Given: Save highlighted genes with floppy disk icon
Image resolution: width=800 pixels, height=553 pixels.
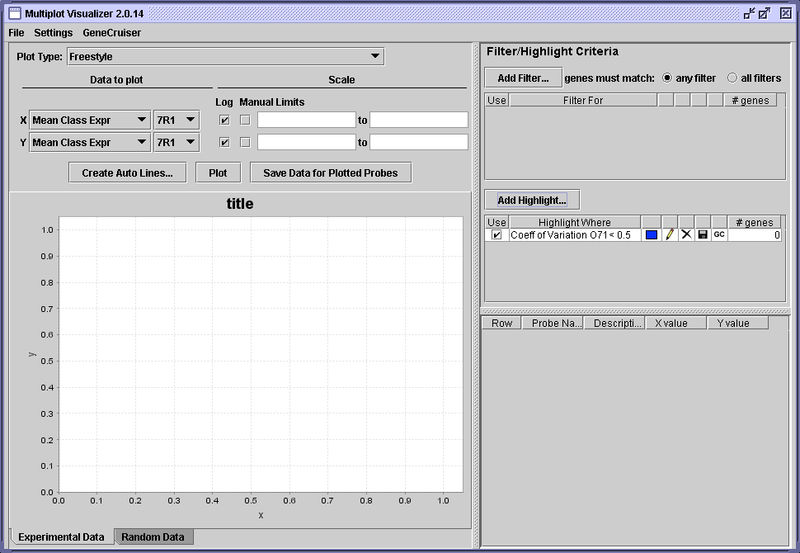Looking at the screenshot, I should click(703, 235).
